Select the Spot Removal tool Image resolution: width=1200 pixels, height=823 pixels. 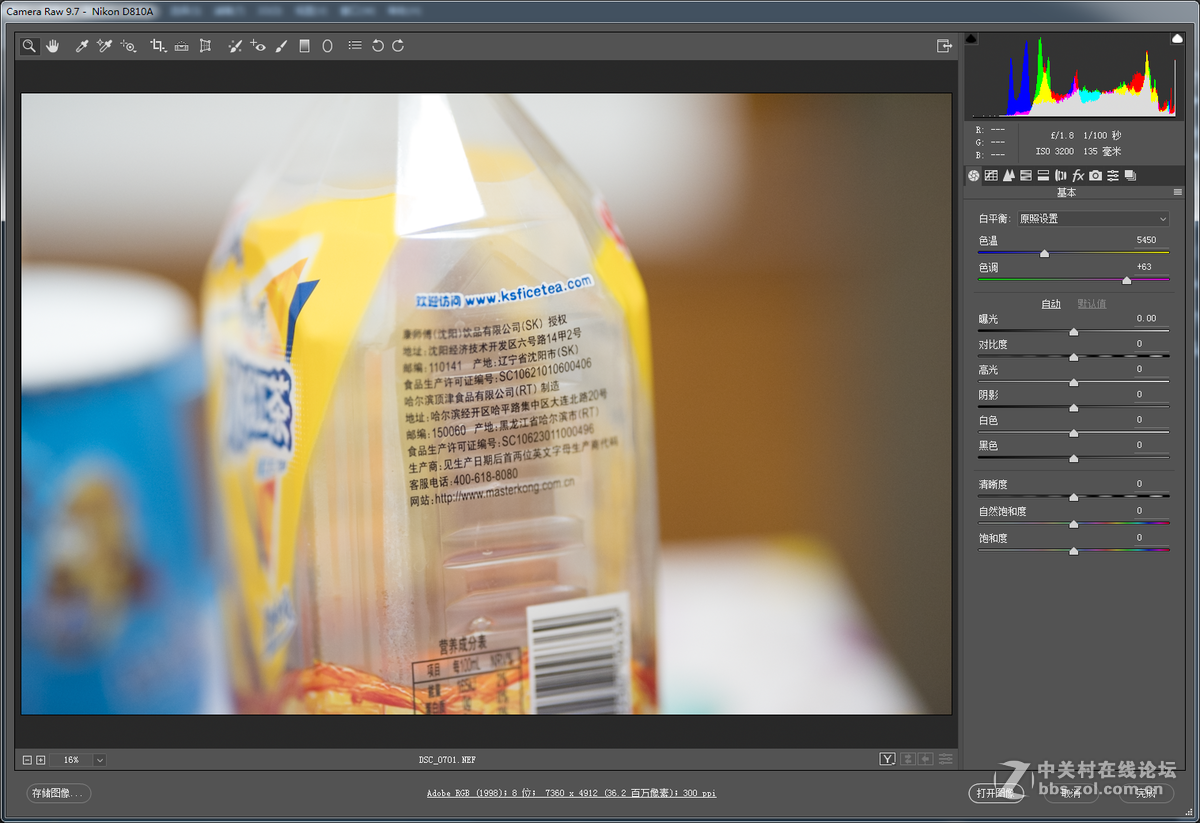[x=235, y=46]
